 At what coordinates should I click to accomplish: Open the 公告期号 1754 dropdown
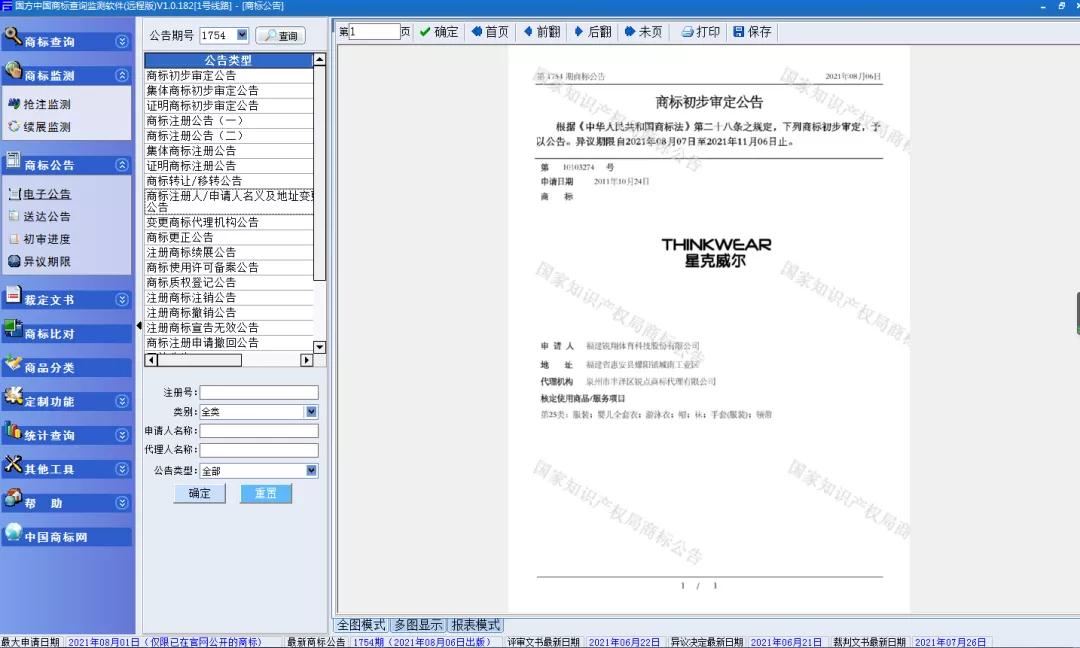coord(242,36)
